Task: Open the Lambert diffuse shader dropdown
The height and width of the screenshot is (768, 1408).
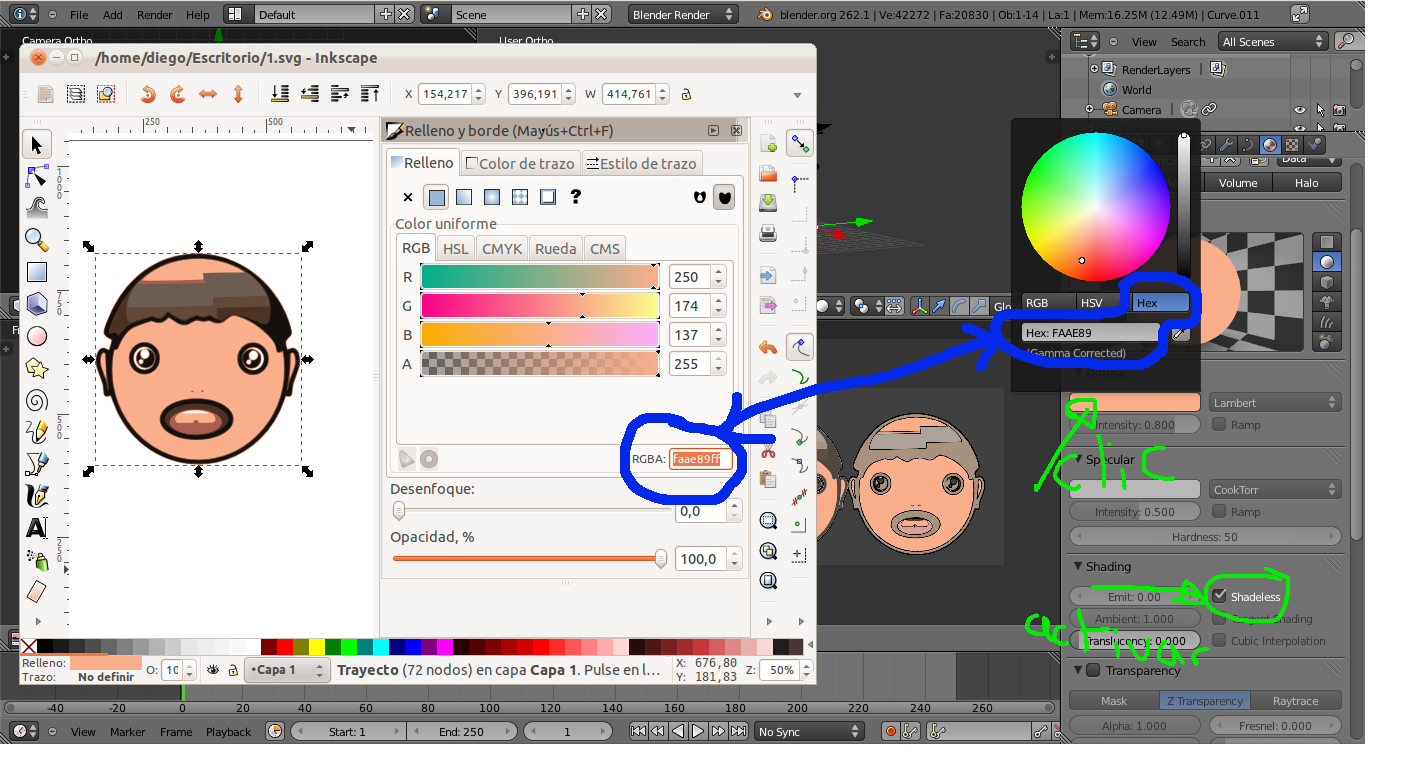Action: click(1274, 402)
